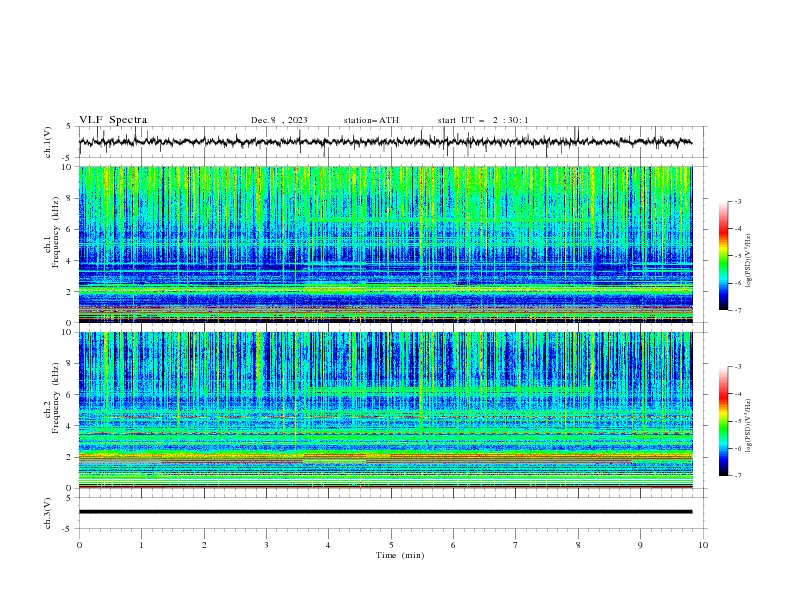Viewport: 792px width, 612px height.
Task: Click the '-3' label on ch.1 colorbar
Action: pyautogui.click(x=737, y=201)
